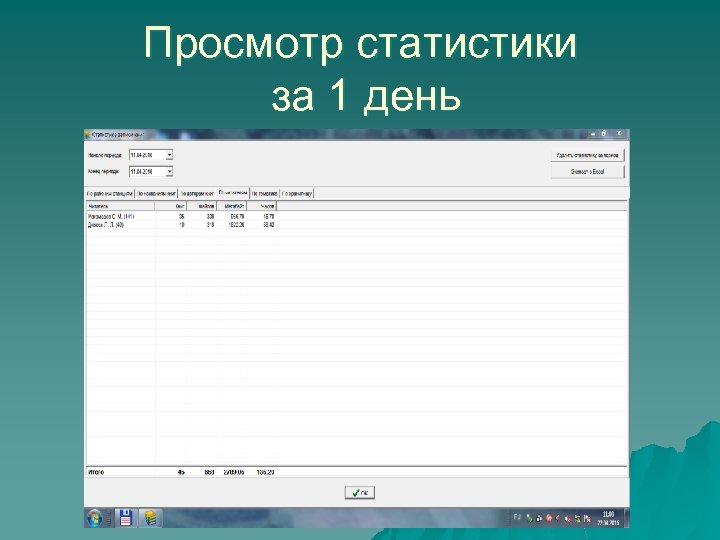Click the language indicator in the system tray
This screenshot has width=720, height=540.
pyautogui.click(x=517, y=518)
